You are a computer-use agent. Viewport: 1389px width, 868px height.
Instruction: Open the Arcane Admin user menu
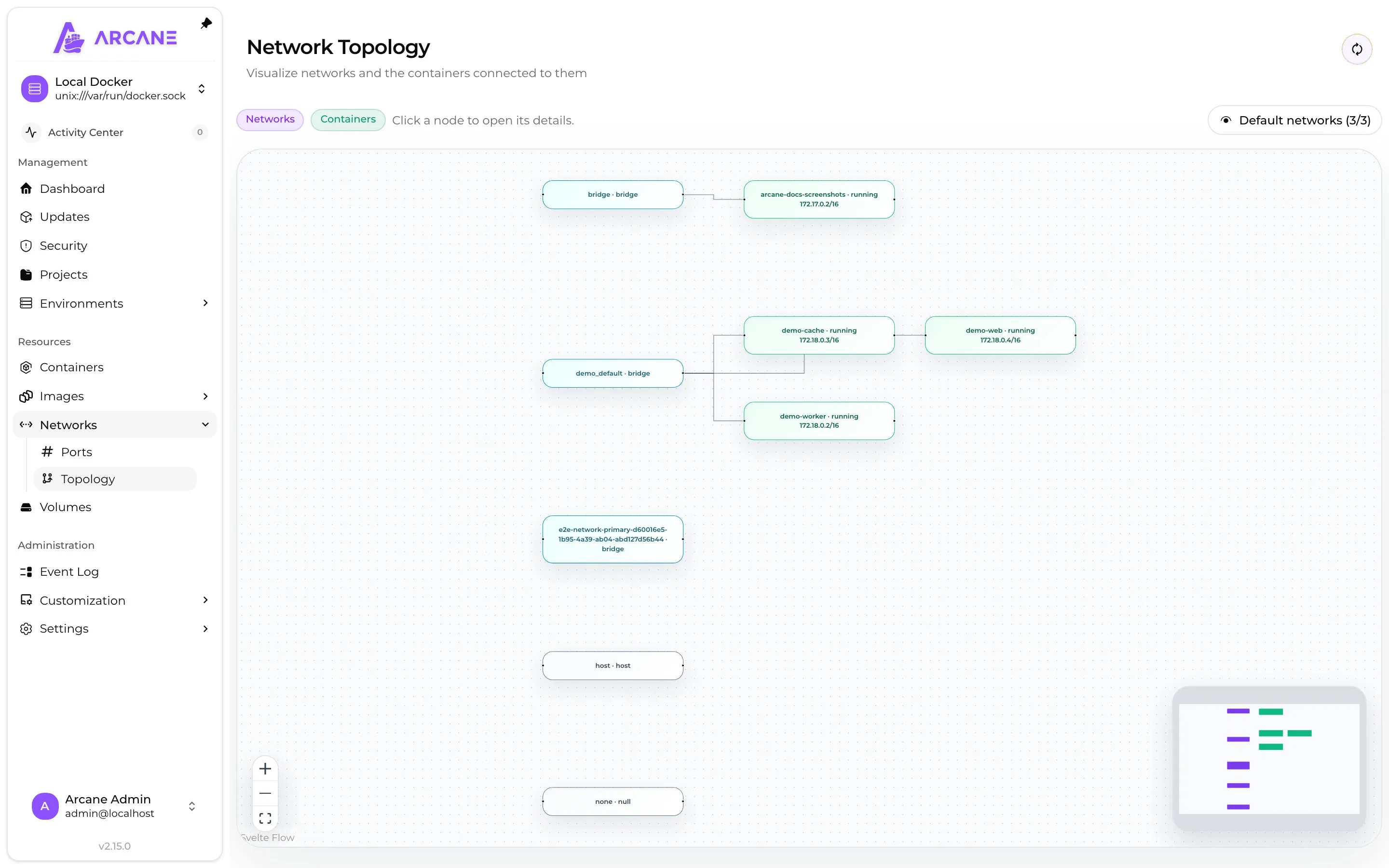coord(191,806)
